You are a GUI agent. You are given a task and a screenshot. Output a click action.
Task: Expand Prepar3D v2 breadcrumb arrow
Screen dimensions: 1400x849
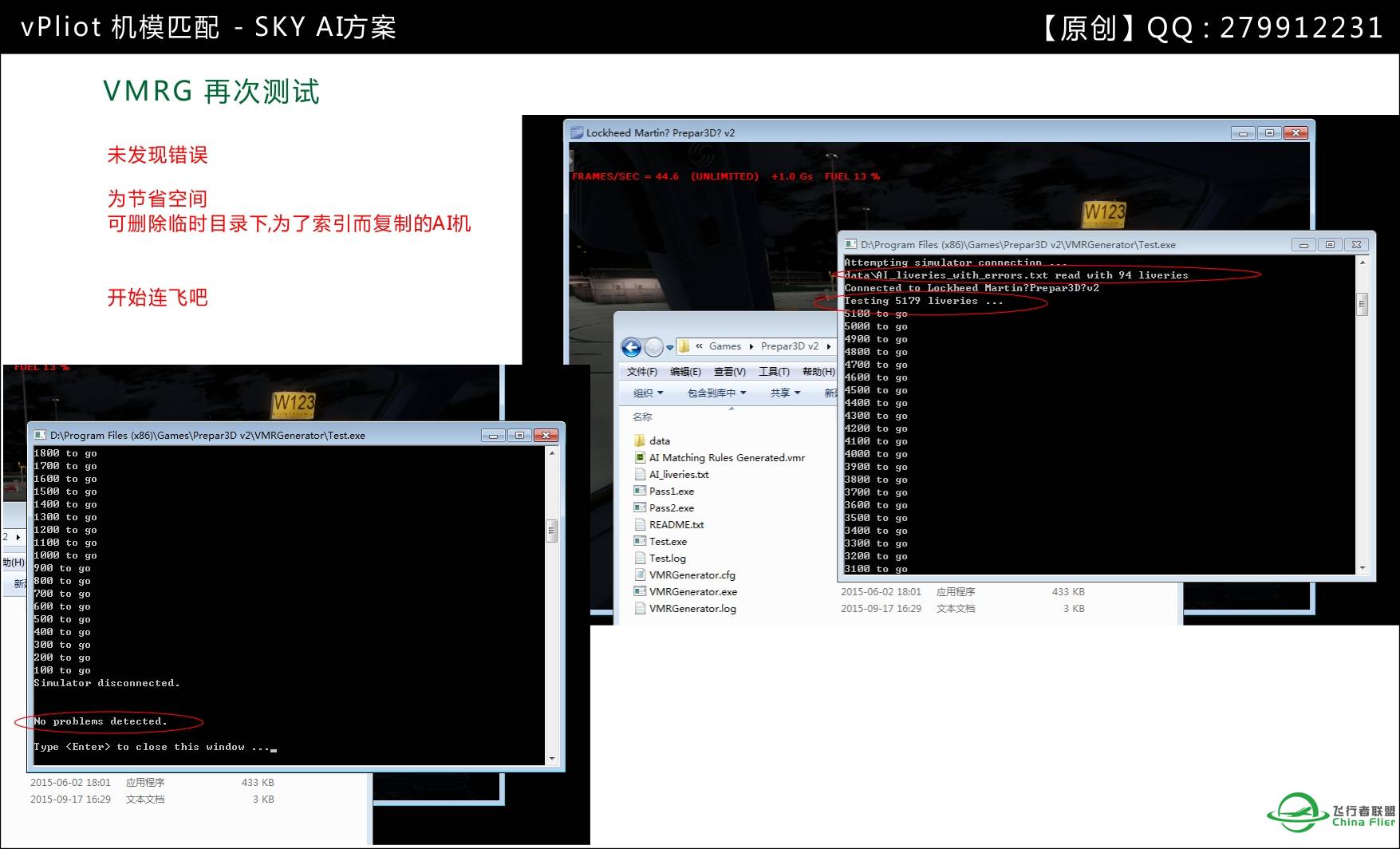coord(829,346)
